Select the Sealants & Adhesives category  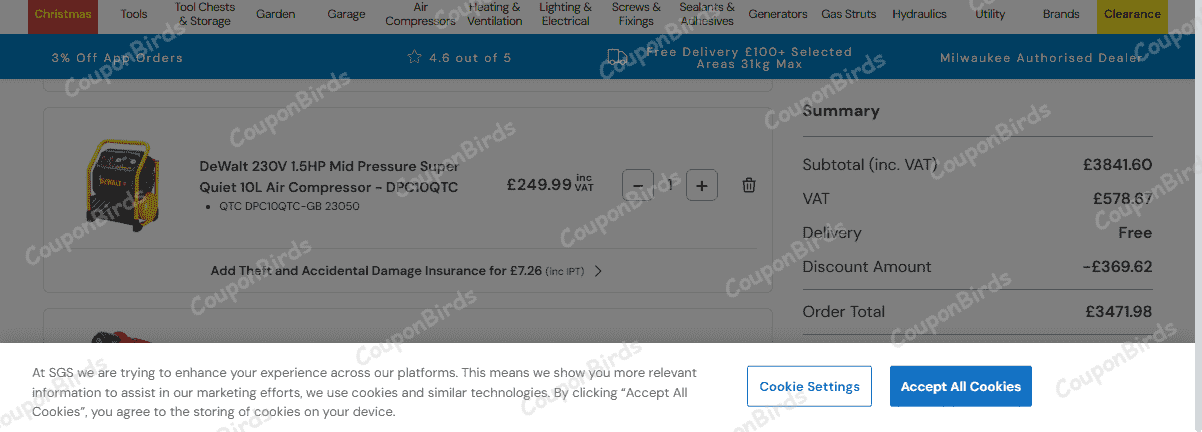707,14
